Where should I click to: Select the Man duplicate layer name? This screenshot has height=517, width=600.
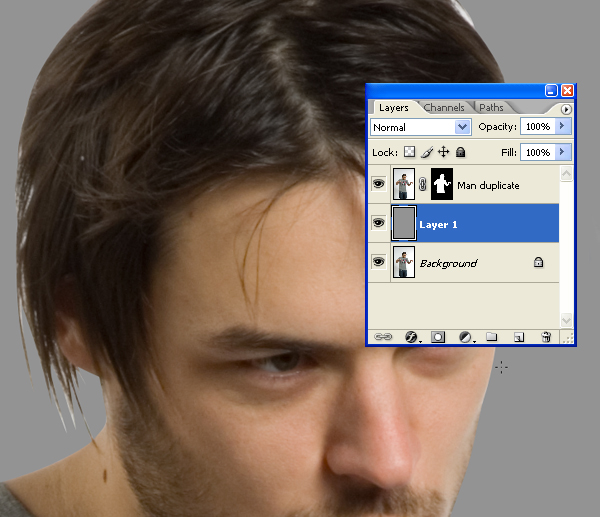pos(488,186)
